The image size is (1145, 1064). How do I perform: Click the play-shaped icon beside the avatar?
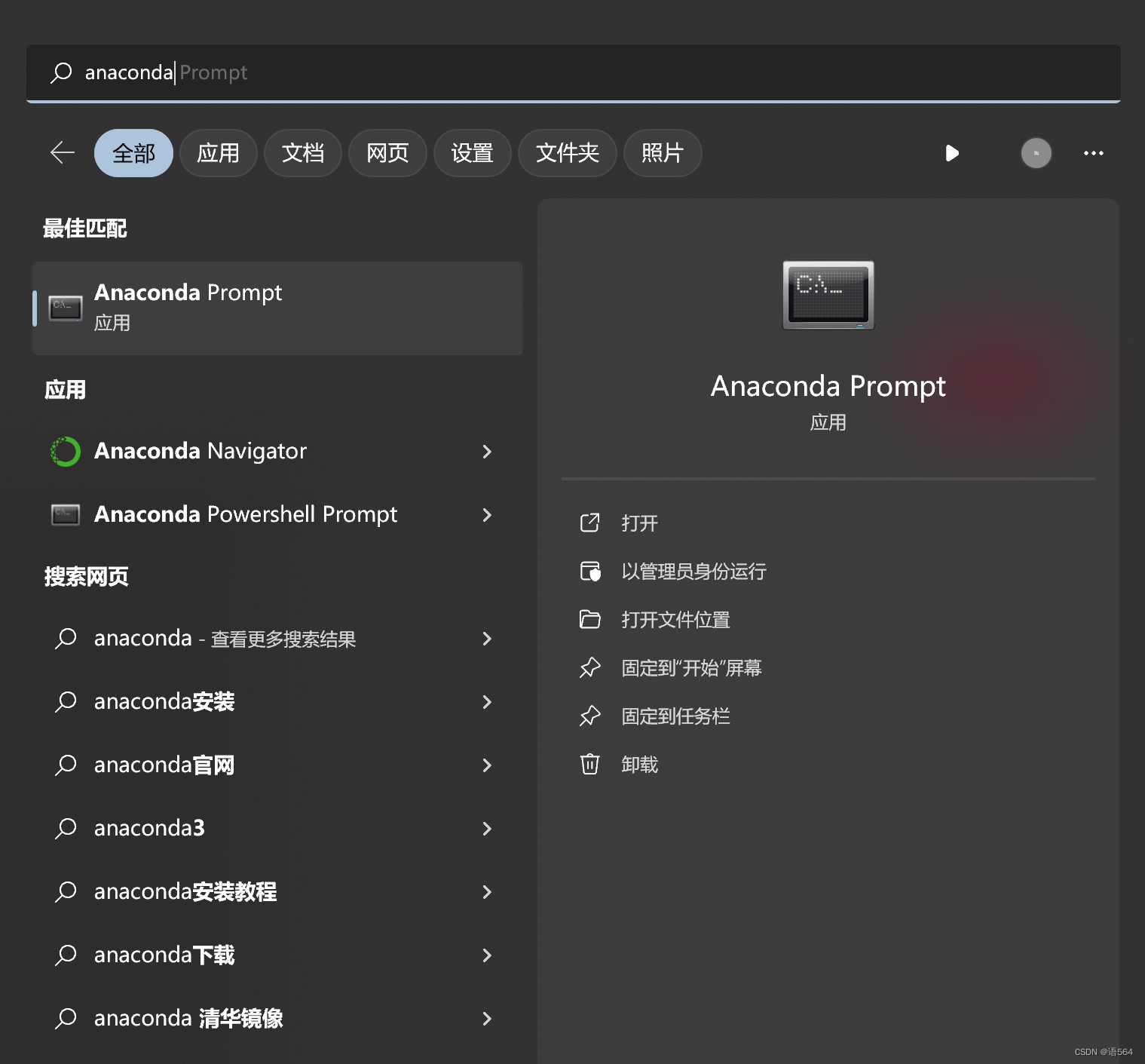tap(952, 153)
